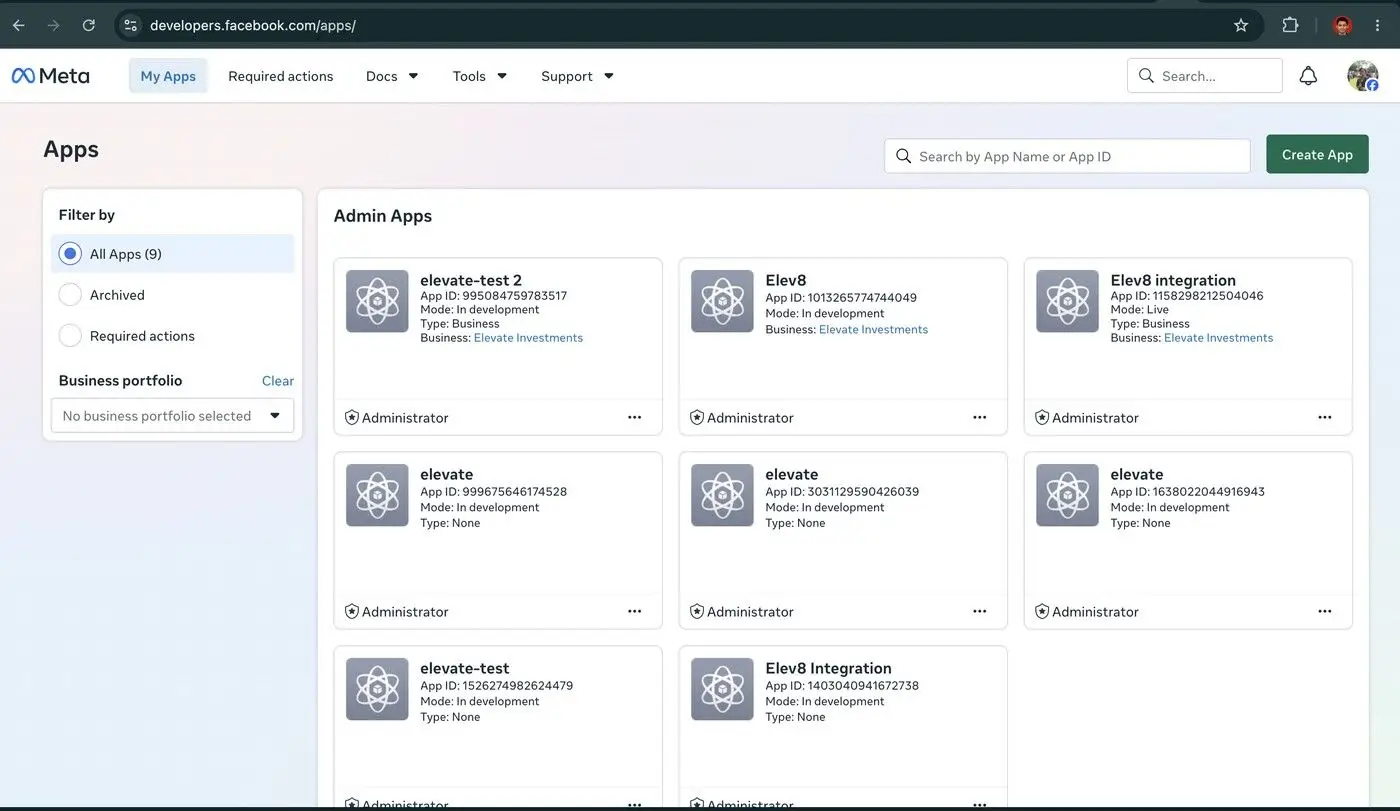
Task: Open the elevate-test app icon
Action: 377,689
